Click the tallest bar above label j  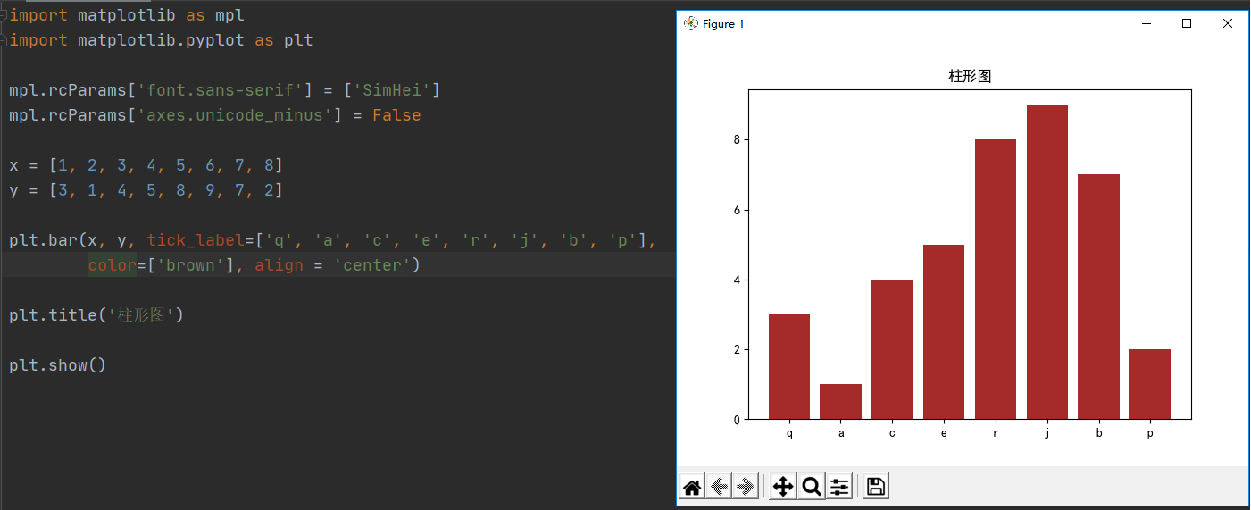[x=1047, y=262]
